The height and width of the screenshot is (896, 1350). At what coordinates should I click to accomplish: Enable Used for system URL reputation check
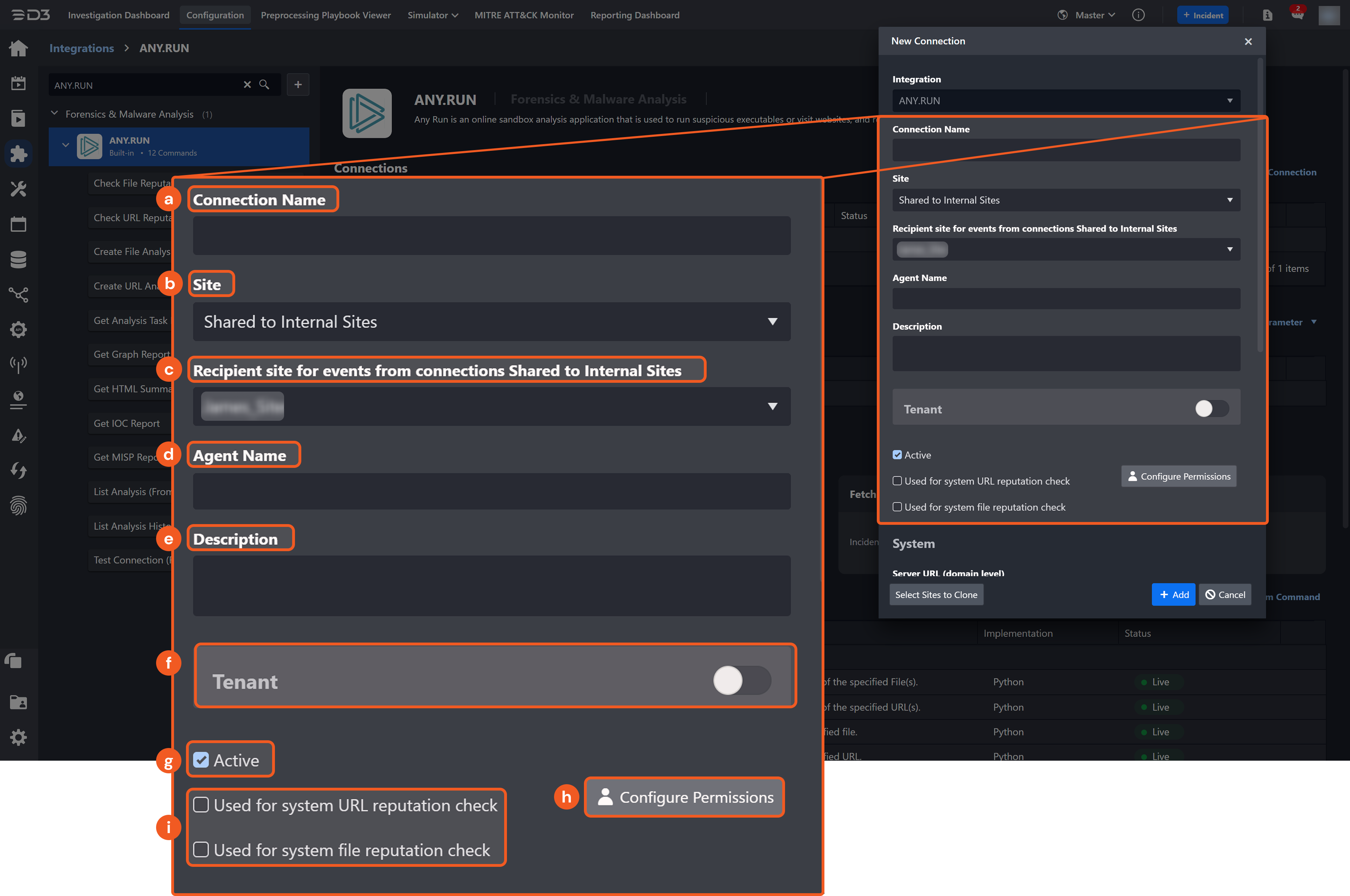897,481
